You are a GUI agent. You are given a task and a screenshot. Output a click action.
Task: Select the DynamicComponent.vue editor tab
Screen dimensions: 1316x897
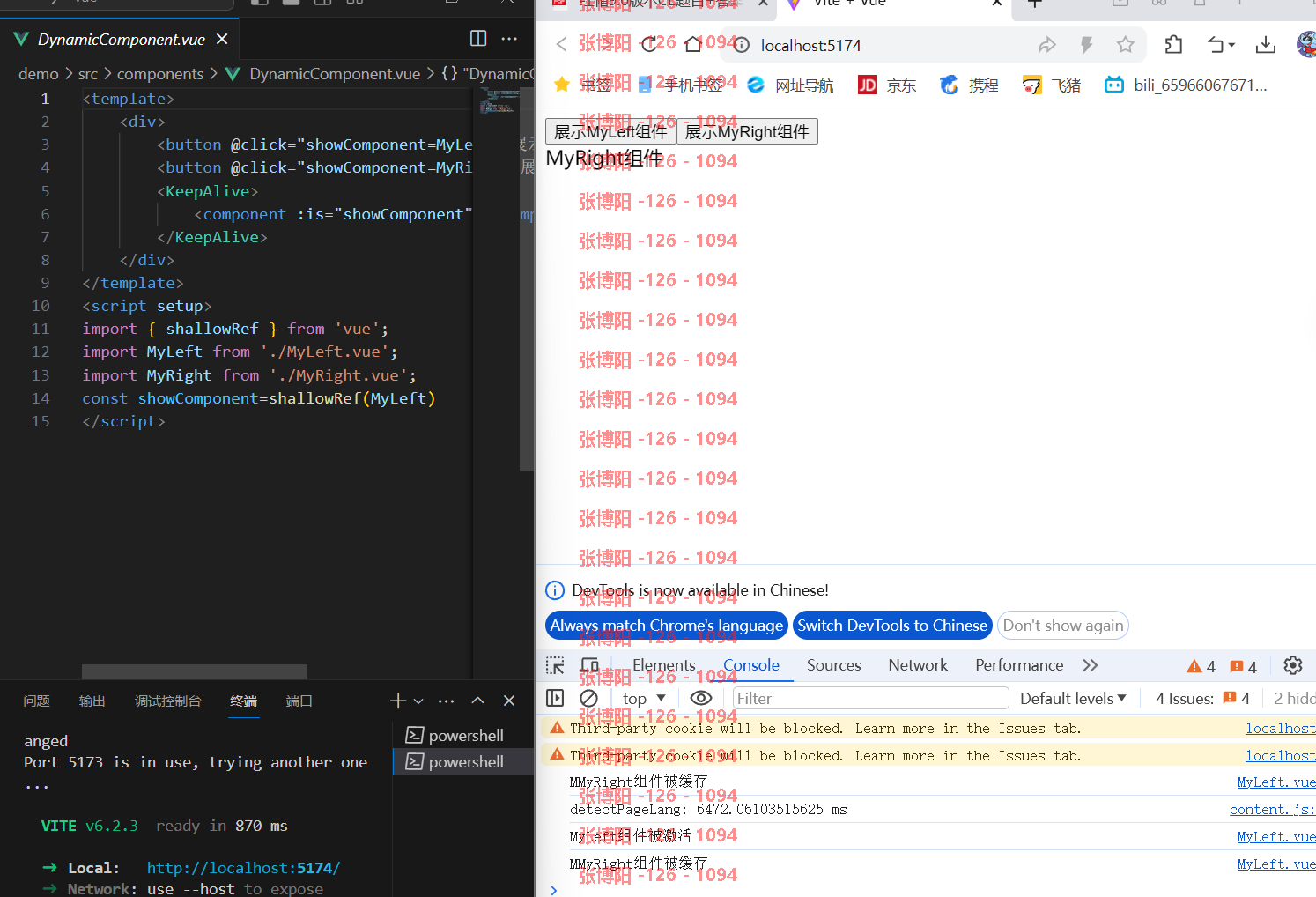coord(121,40)
